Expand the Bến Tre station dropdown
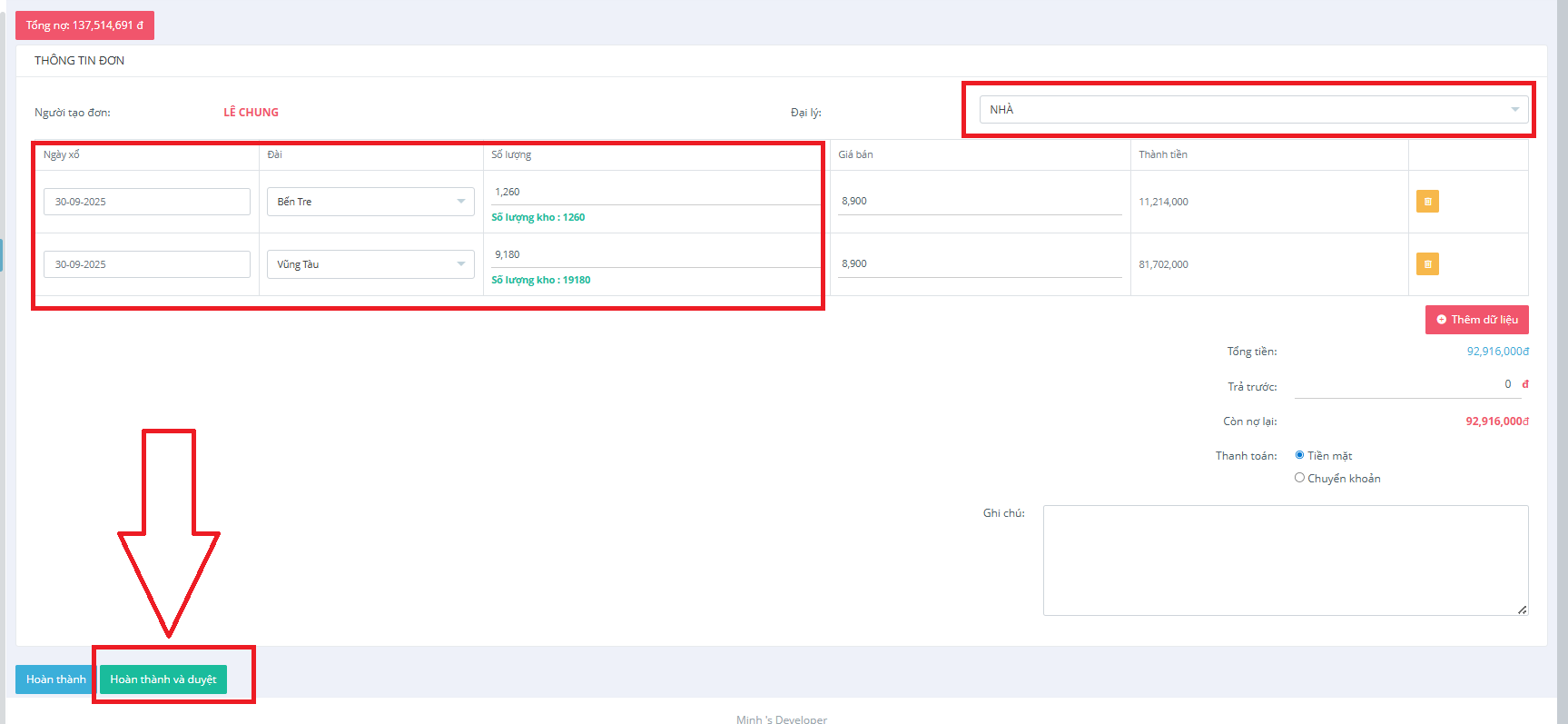1568x724 pixels. 370,202
